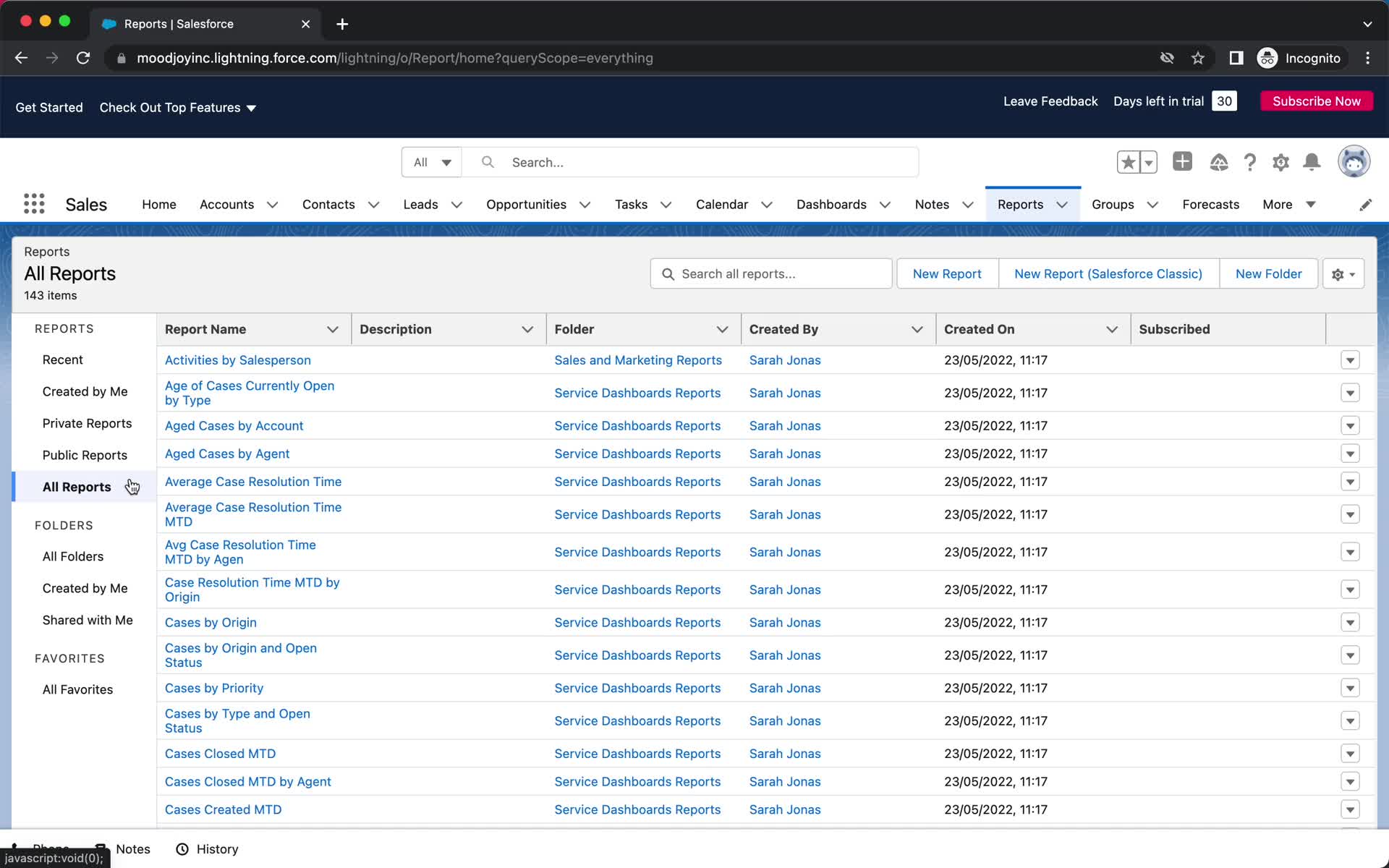Open the Report Name column menu
The height and width of the screenshot is (868, 1389).
tap(333, 329)
